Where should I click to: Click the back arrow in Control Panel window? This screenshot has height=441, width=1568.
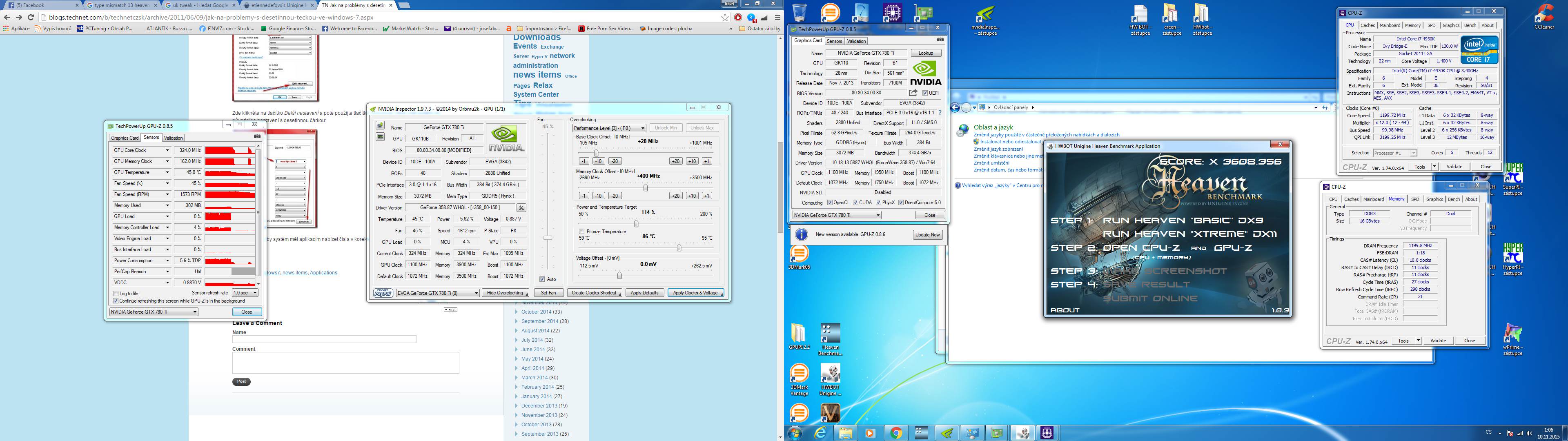pos(955,108)
